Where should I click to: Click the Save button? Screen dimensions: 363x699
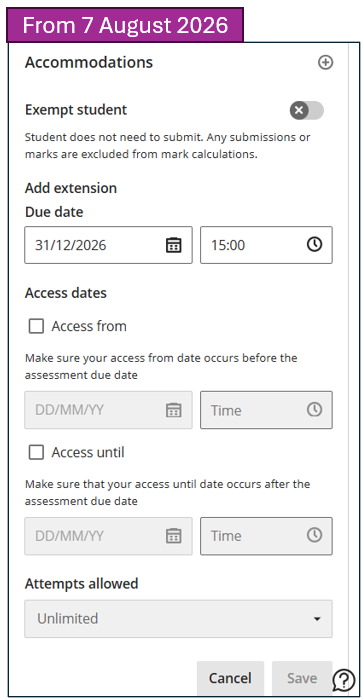tap(302, 678)
